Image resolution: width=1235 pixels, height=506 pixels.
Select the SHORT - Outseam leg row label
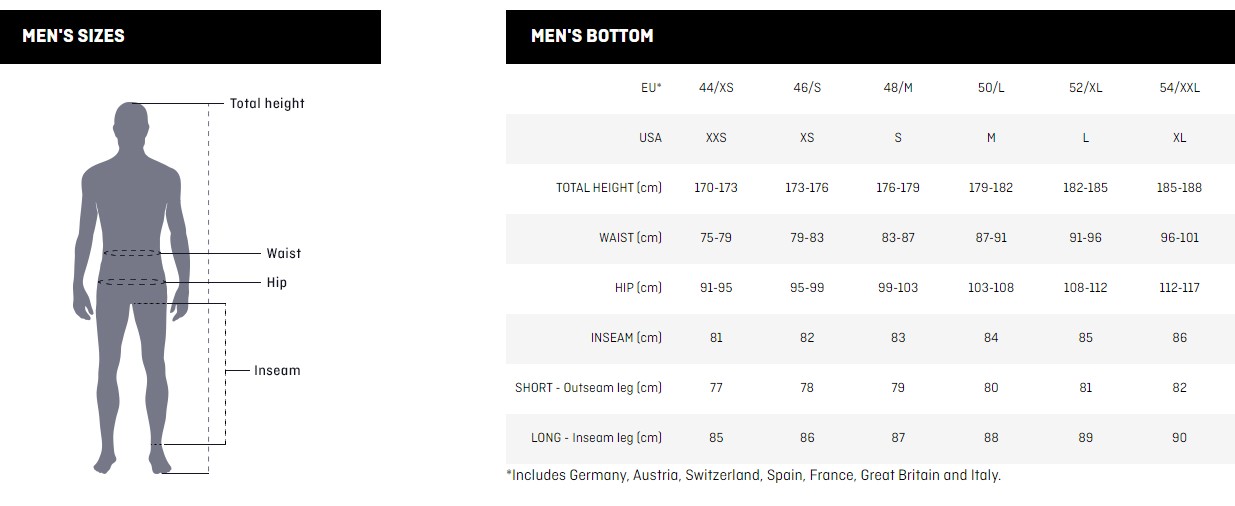589,388
